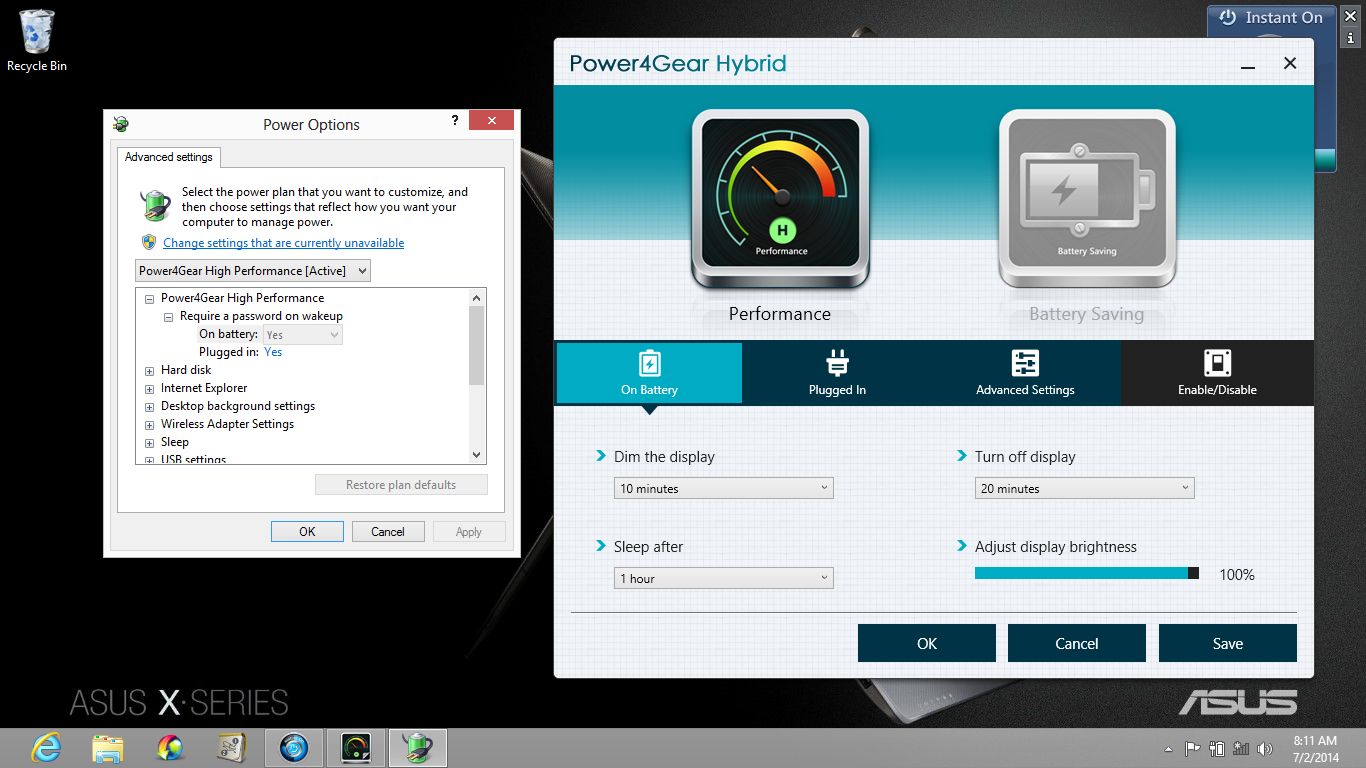Open File Explorer from the taskbar

[x=107, y=748]
